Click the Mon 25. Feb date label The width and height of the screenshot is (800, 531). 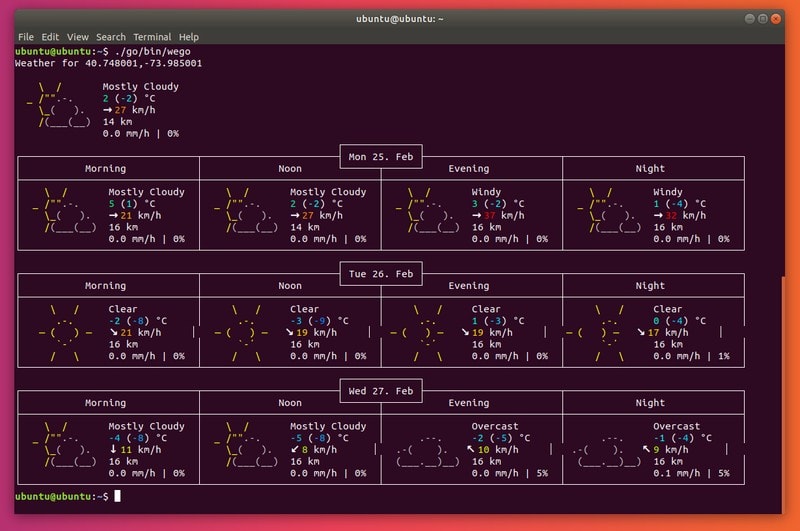click(x=380, y=157)
